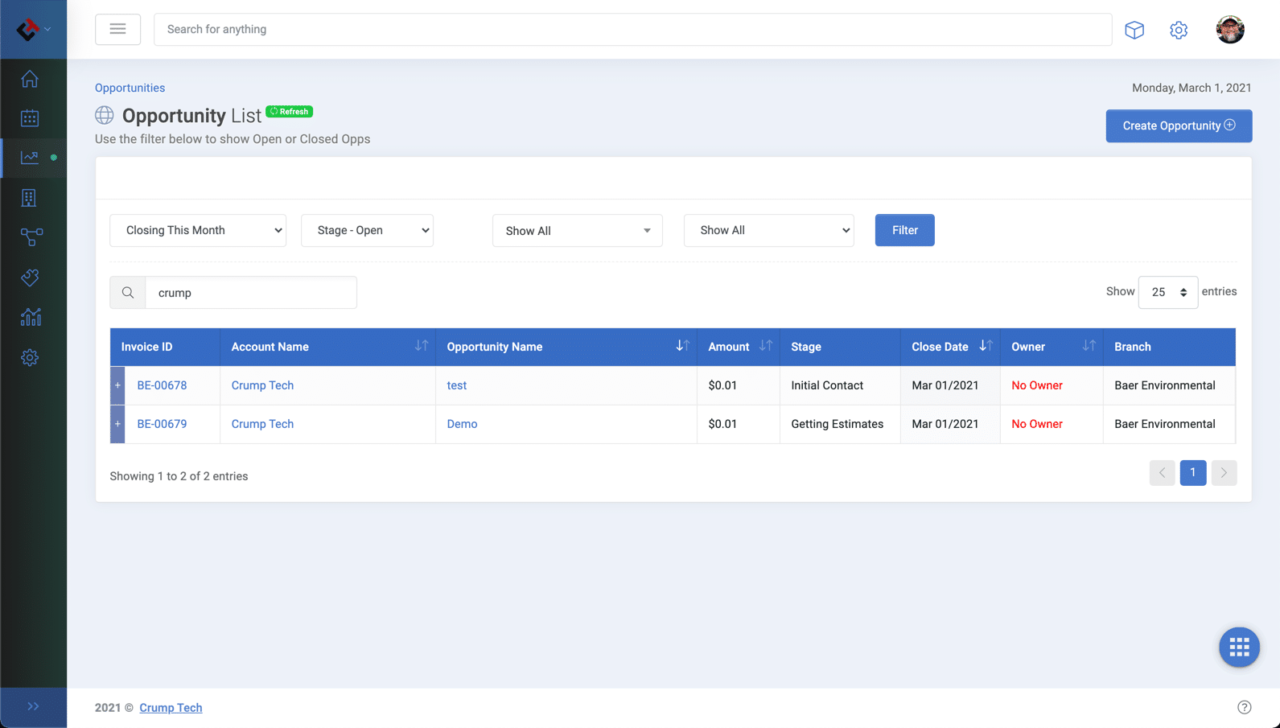Click the building icon in sidebar
The image size is (1280, 728).
30,198
